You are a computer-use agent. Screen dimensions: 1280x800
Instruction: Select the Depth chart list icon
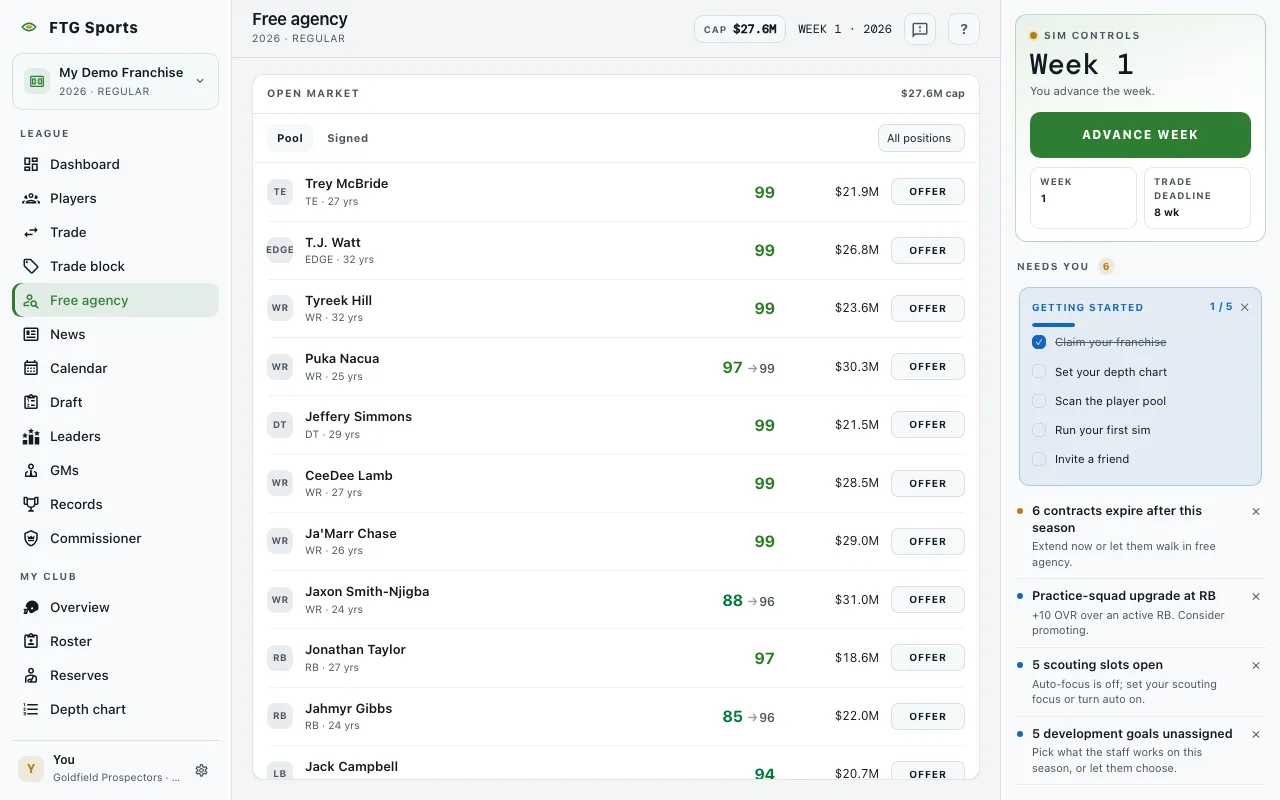[31, 709]
